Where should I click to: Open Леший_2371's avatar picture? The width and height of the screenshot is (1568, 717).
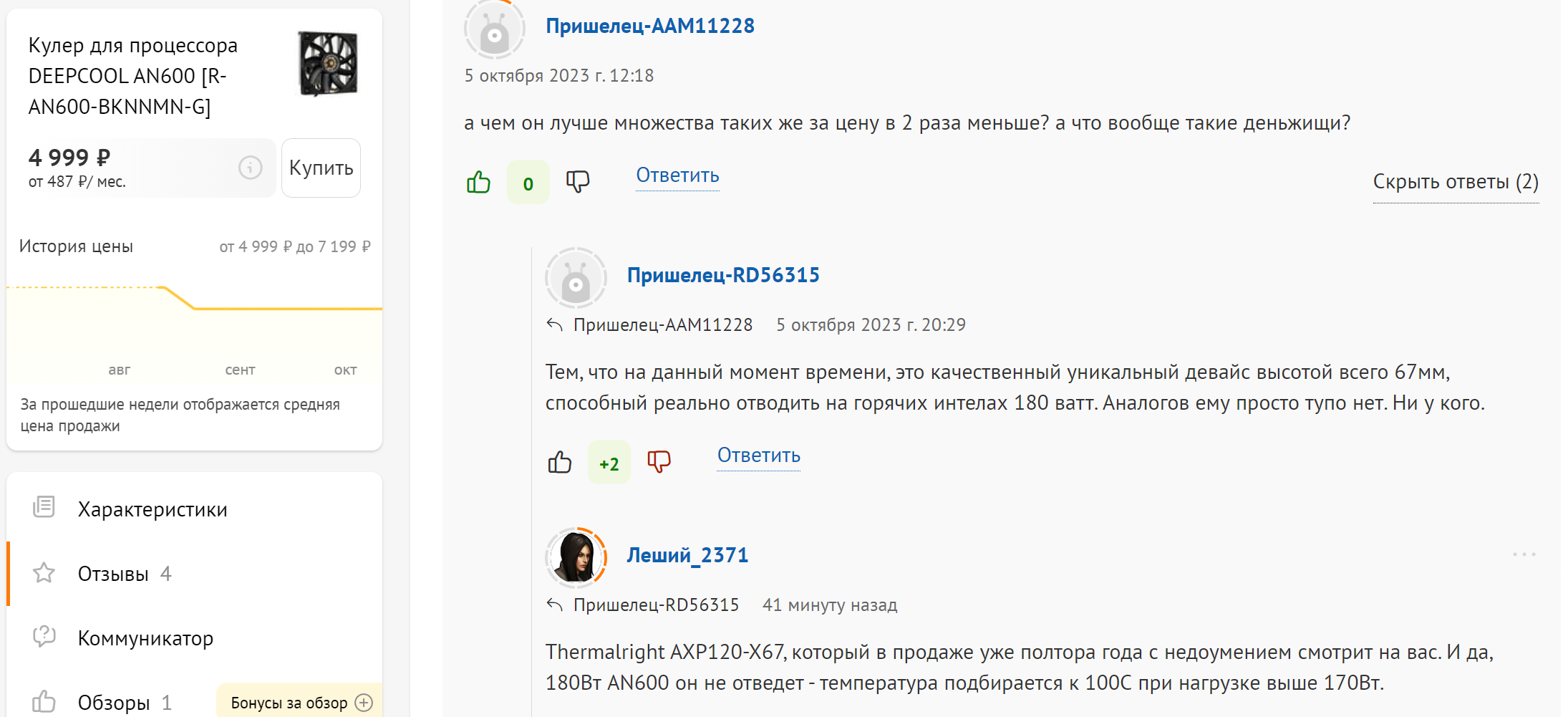click(x=576, y=557)
